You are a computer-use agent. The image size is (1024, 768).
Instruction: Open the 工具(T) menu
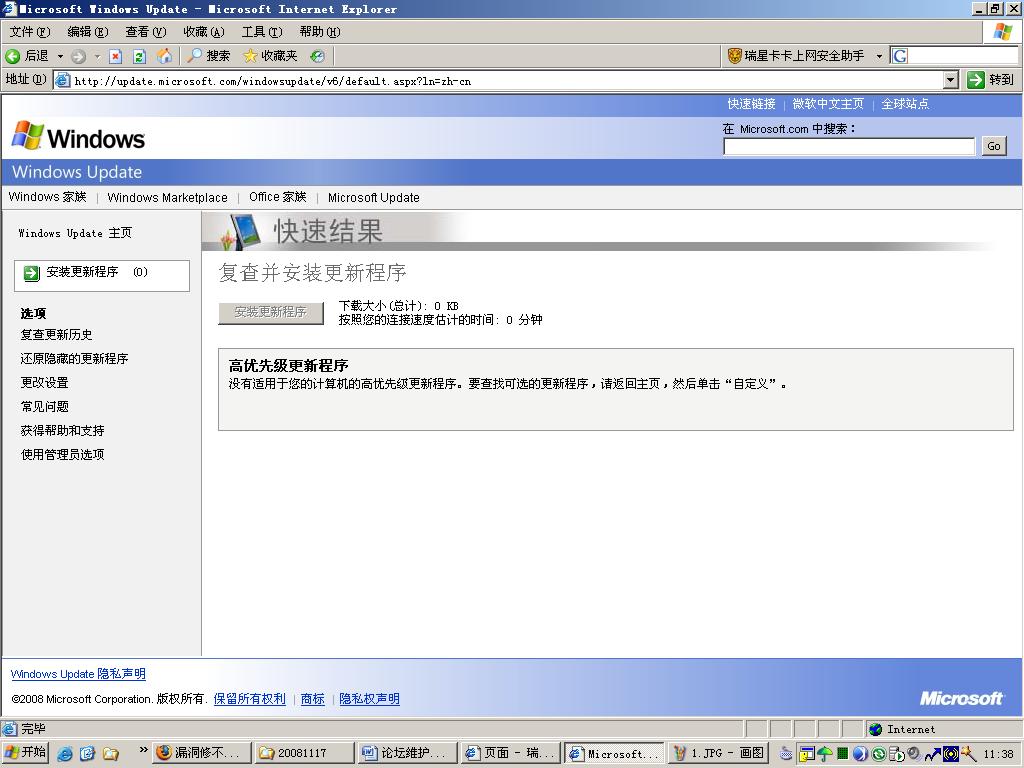point(262,32)
